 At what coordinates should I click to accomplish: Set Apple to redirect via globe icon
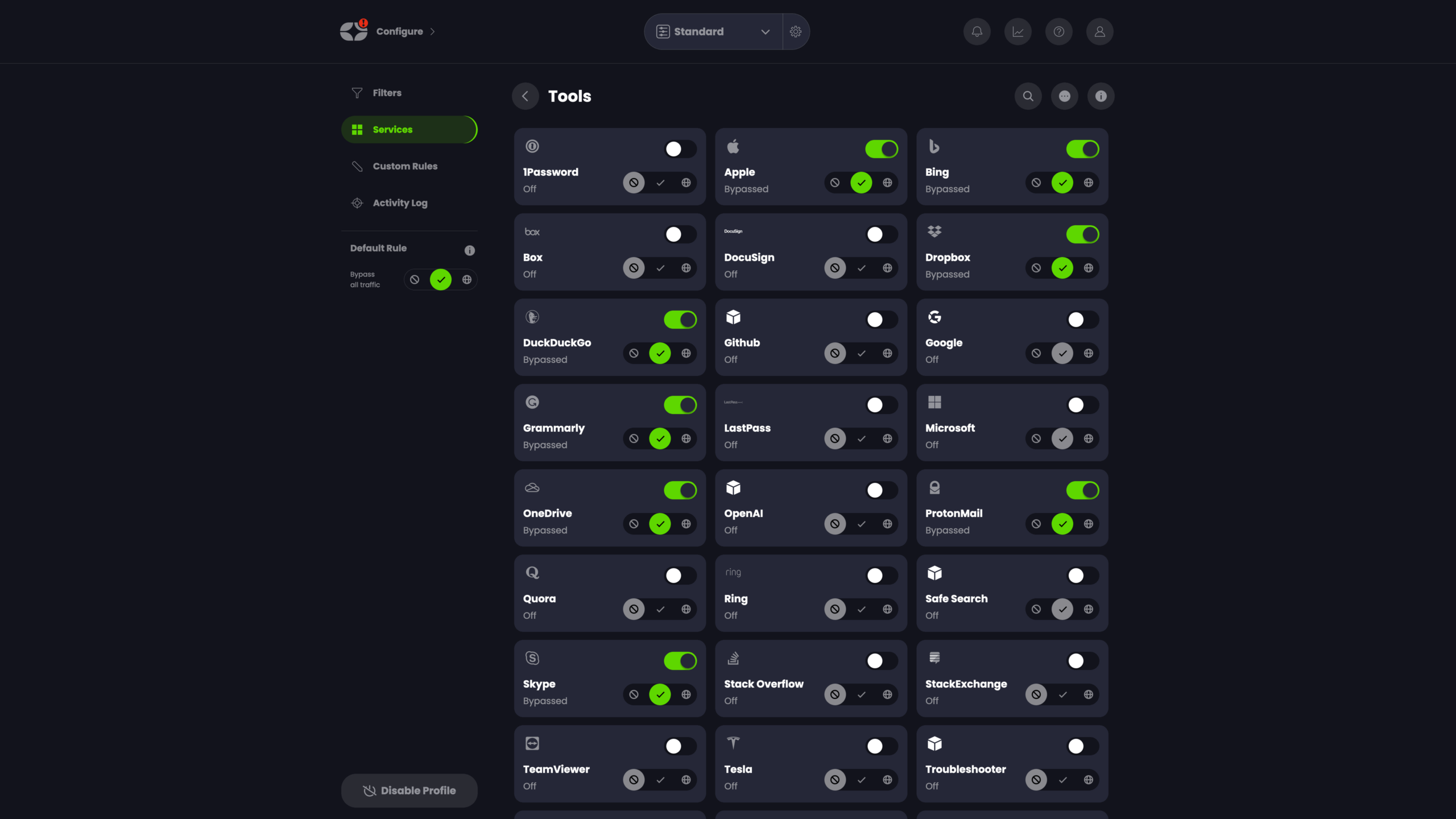(x=887, y=183)
